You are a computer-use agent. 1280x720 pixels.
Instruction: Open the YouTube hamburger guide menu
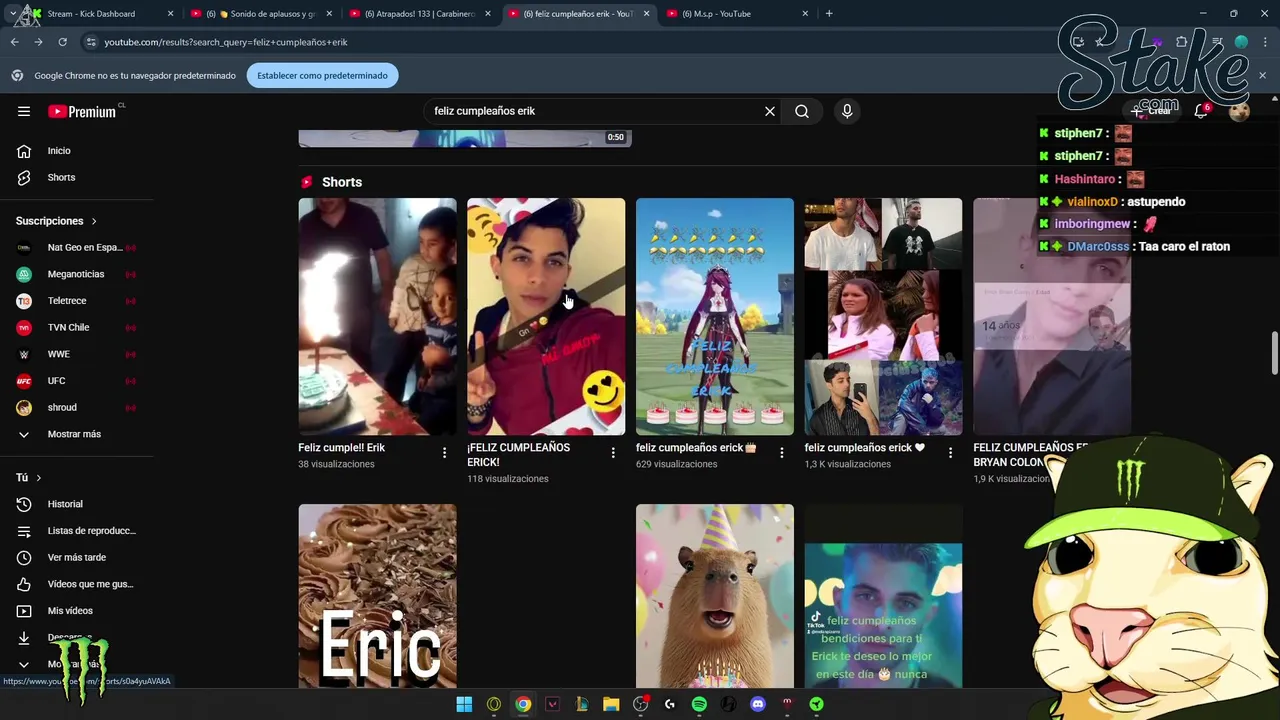(24, 111)
